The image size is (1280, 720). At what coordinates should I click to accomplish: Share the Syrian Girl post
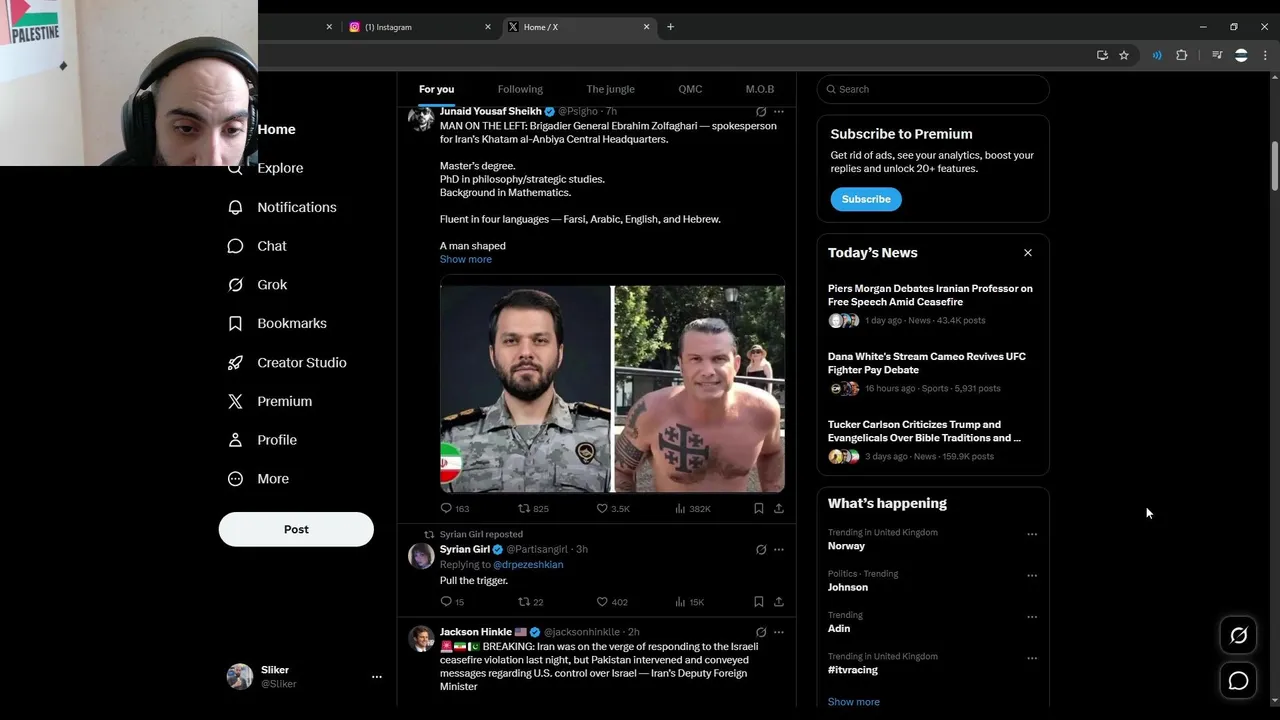(779, 602)
